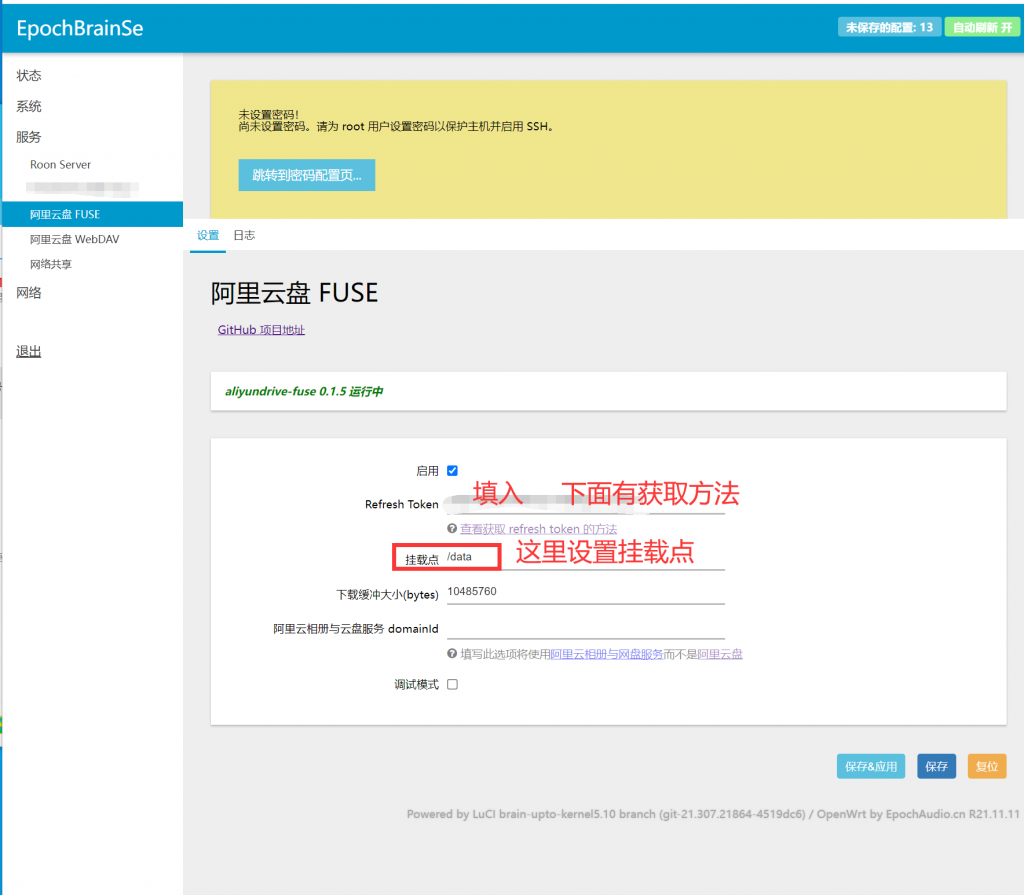
Task: Expand the 网络 menu in sidebar
Action: click(29, 293)
